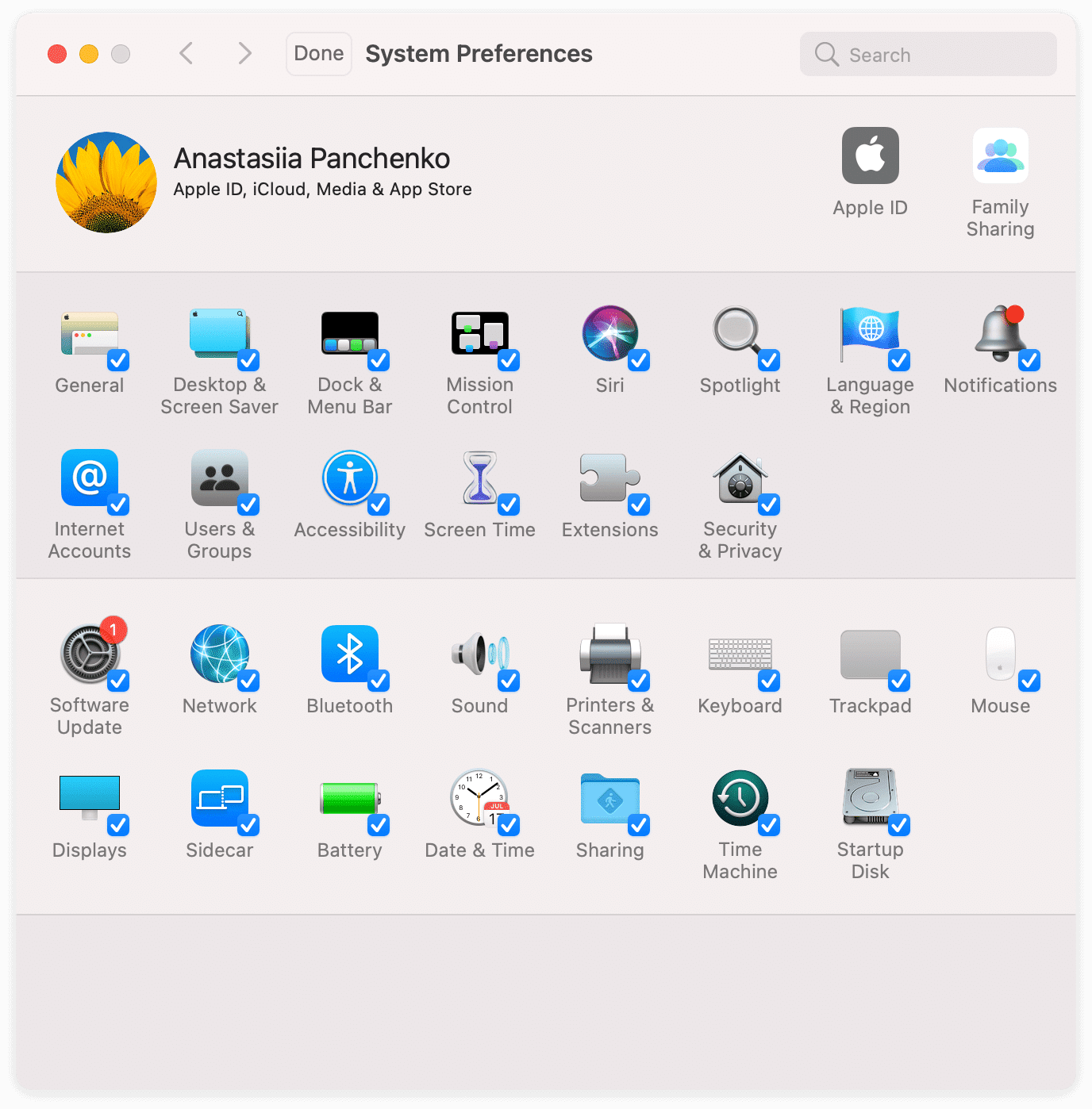Image resolution: width=1092 pixels, height=1109 pixels.
Task: Click the back navigation arrow
Action: [186, 53]
